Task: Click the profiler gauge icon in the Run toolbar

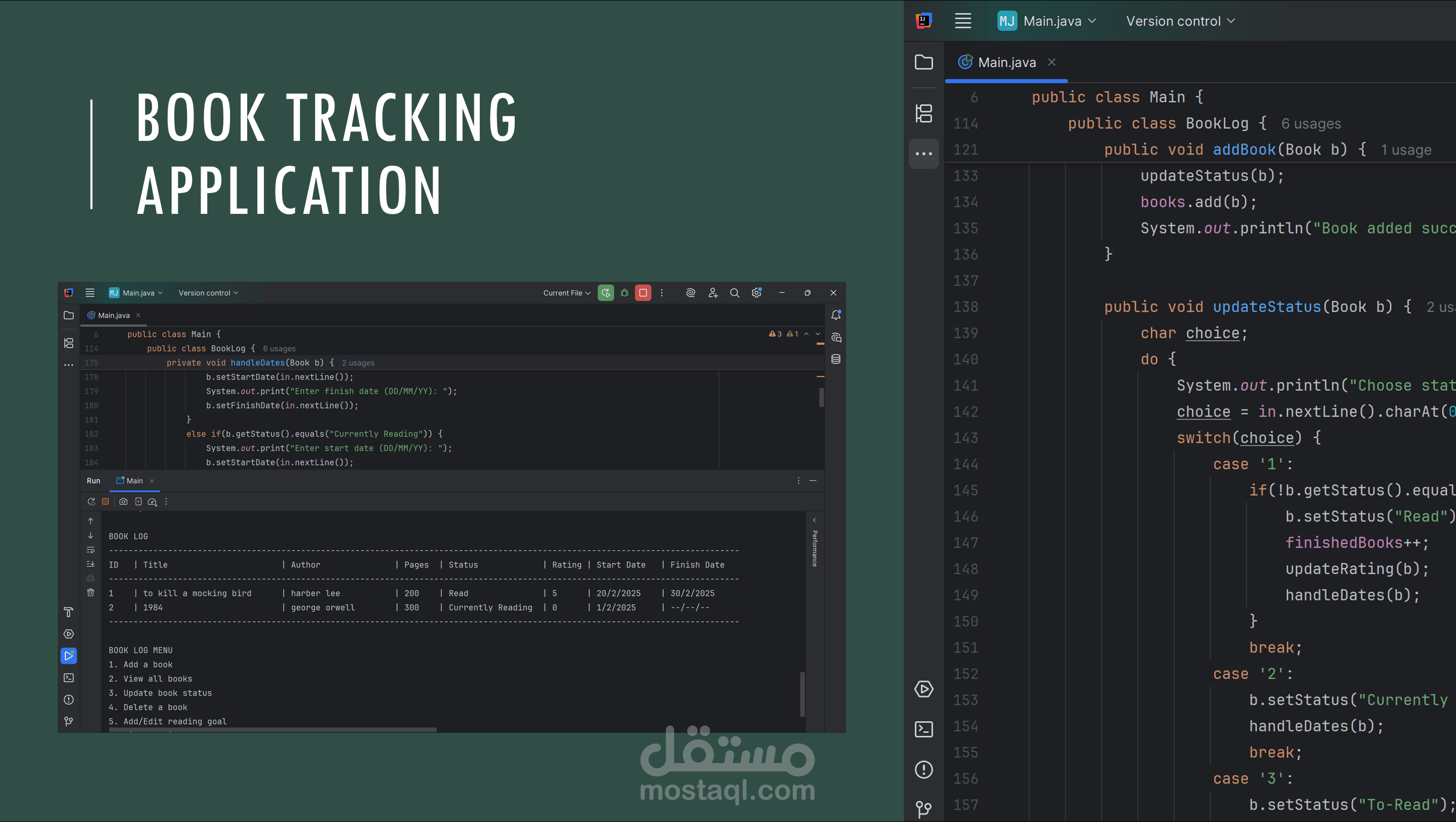Action: [152, 501]
